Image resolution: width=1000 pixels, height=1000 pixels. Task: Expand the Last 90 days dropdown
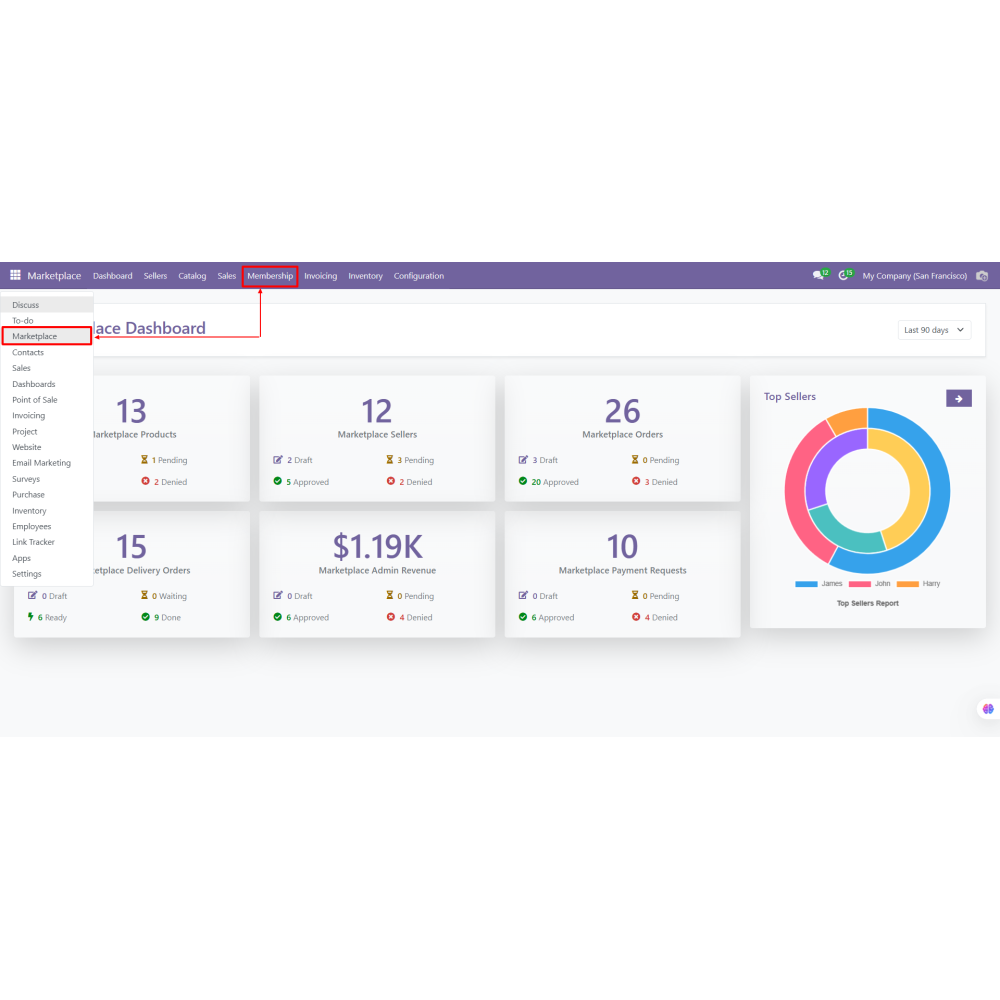click(x=934, y=330)
